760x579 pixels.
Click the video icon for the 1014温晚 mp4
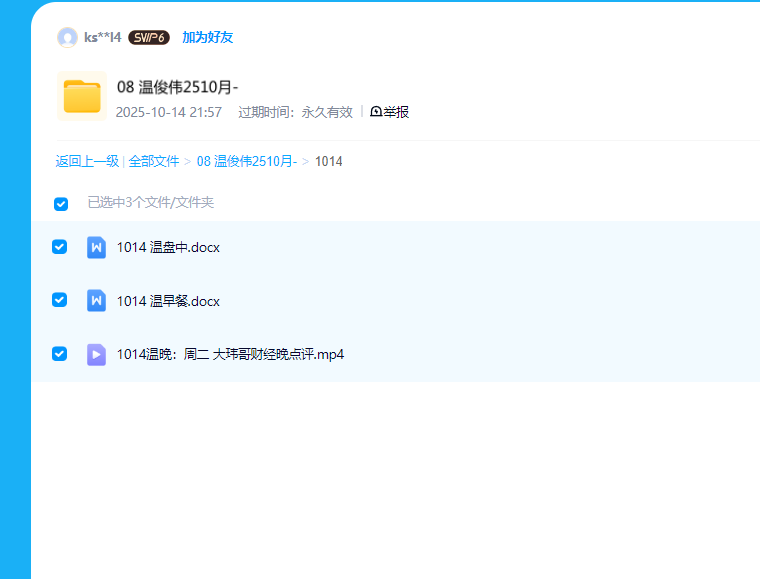pyautogui.click(x=96, y=354)
